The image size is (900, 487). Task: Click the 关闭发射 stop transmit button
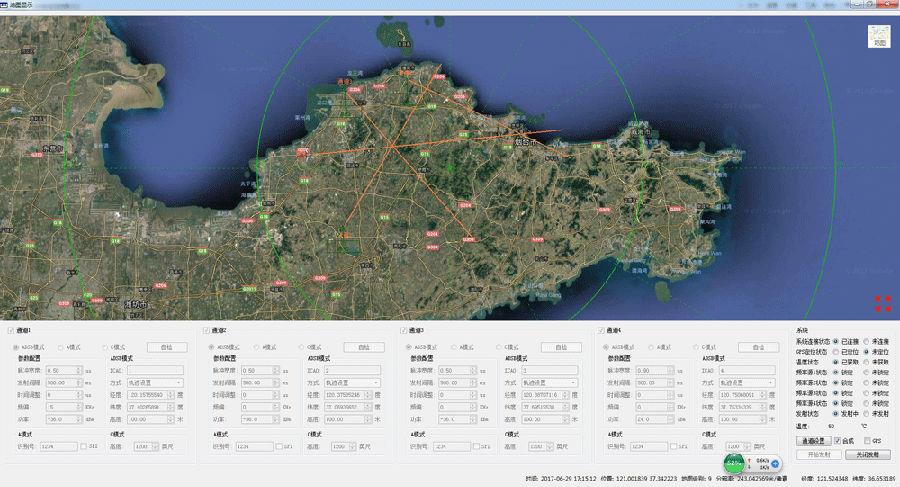[x=868, y=454]
